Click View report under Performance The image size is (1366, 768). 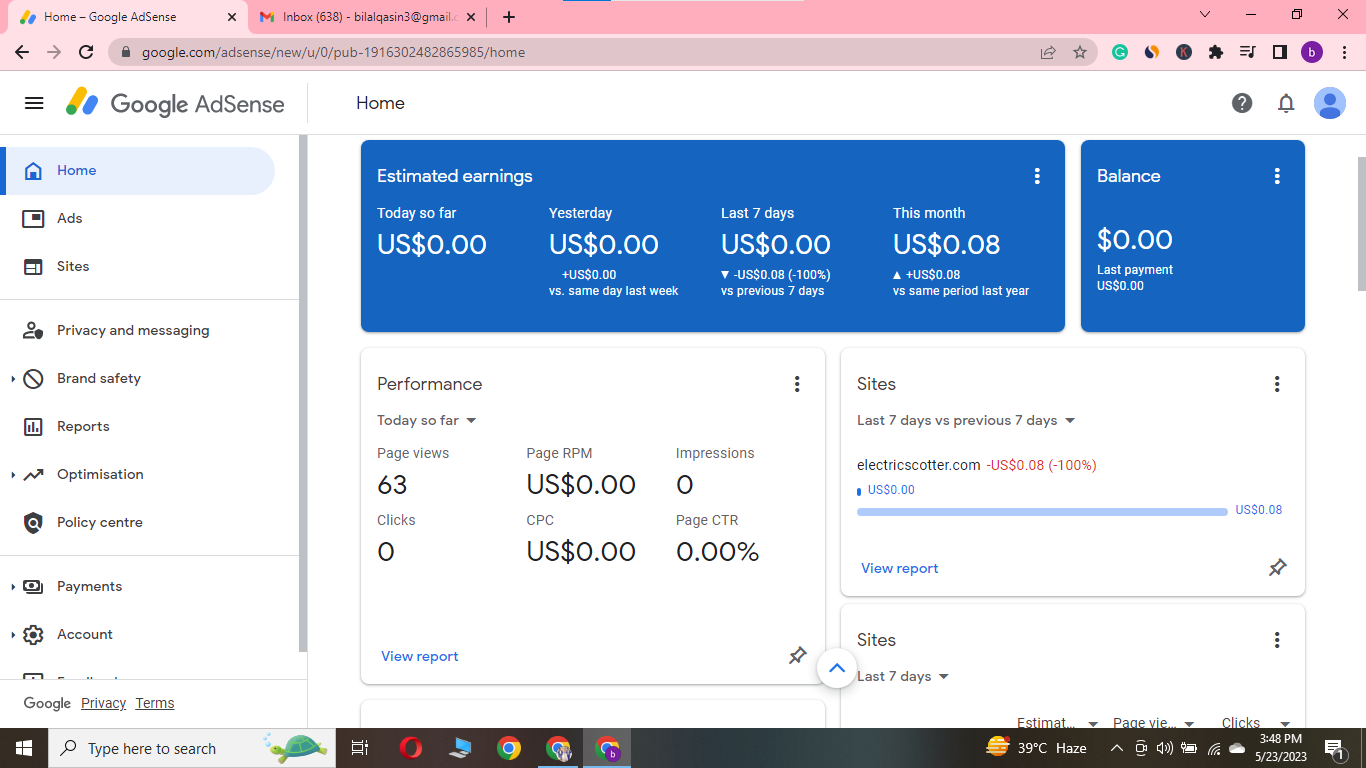click(x=420, y=656)
